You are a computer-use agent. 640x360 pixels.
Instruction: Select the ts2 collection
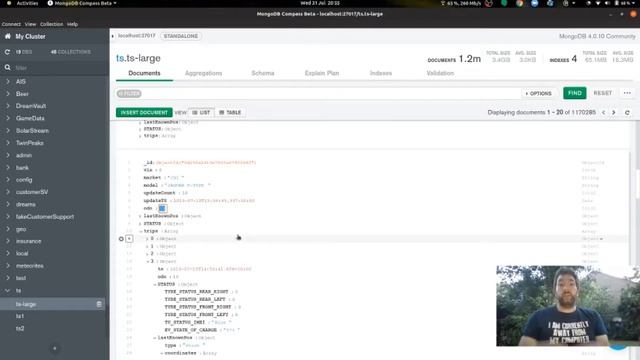pyautogui.click(x=20, y=328)
